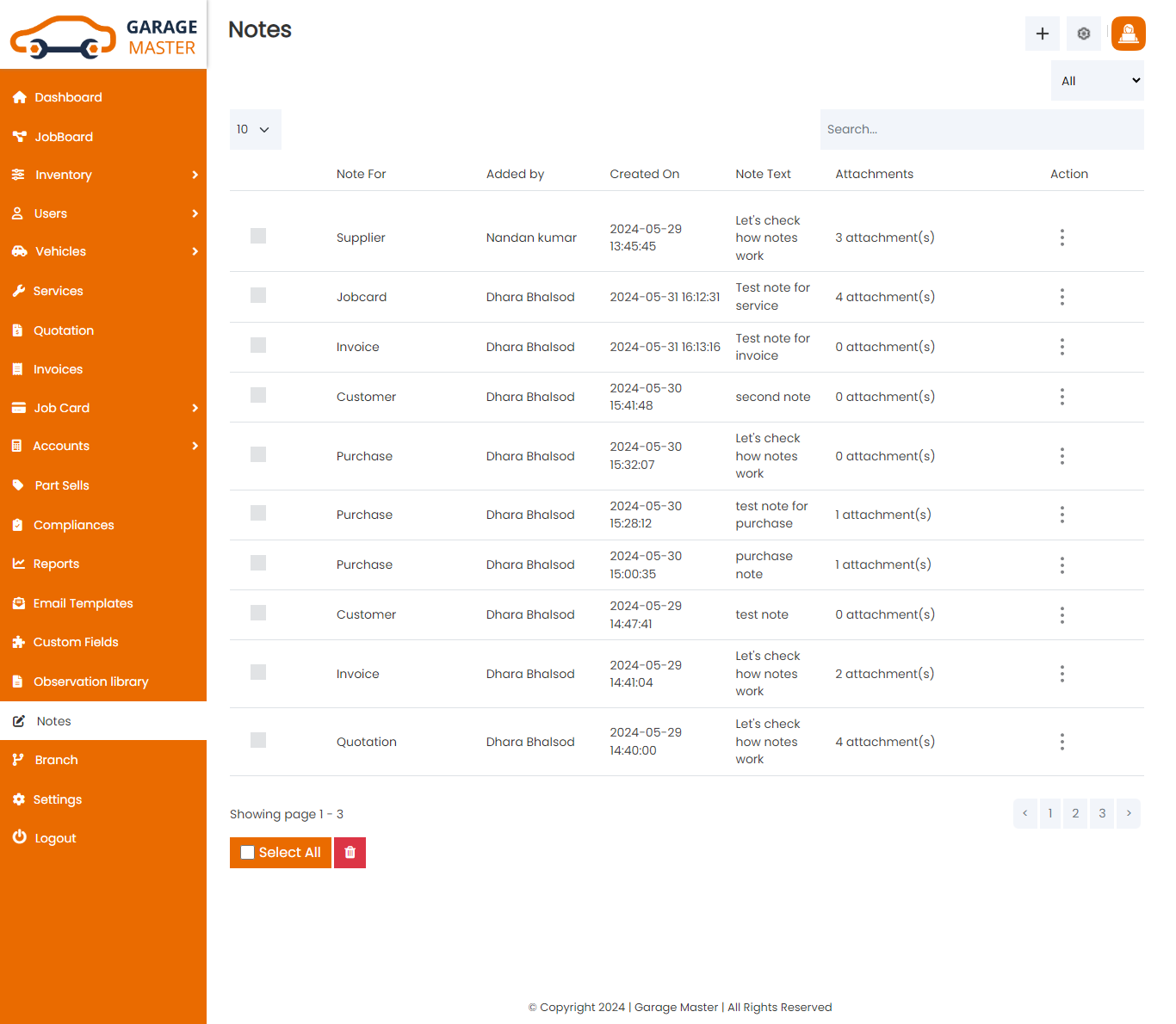
Task: Open action menu for the Supplier note
Action: click(x=1061, y=237)
